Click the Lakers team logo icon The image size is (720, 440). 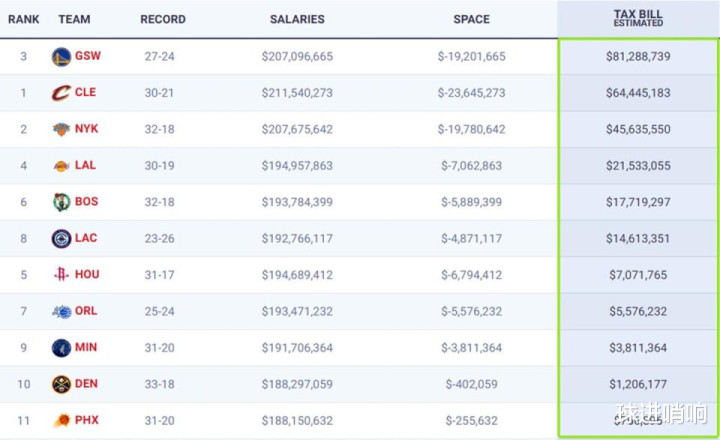coord(61,165)
